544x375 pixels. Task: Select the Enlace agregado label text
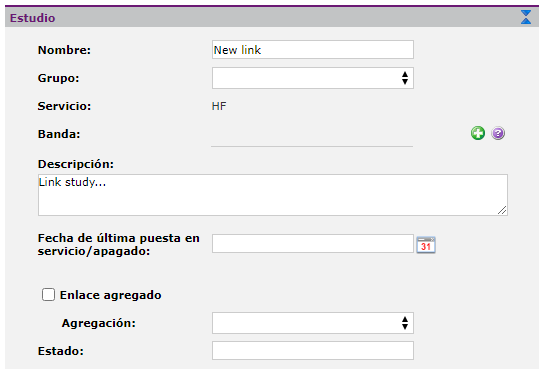tap(110, 295)
